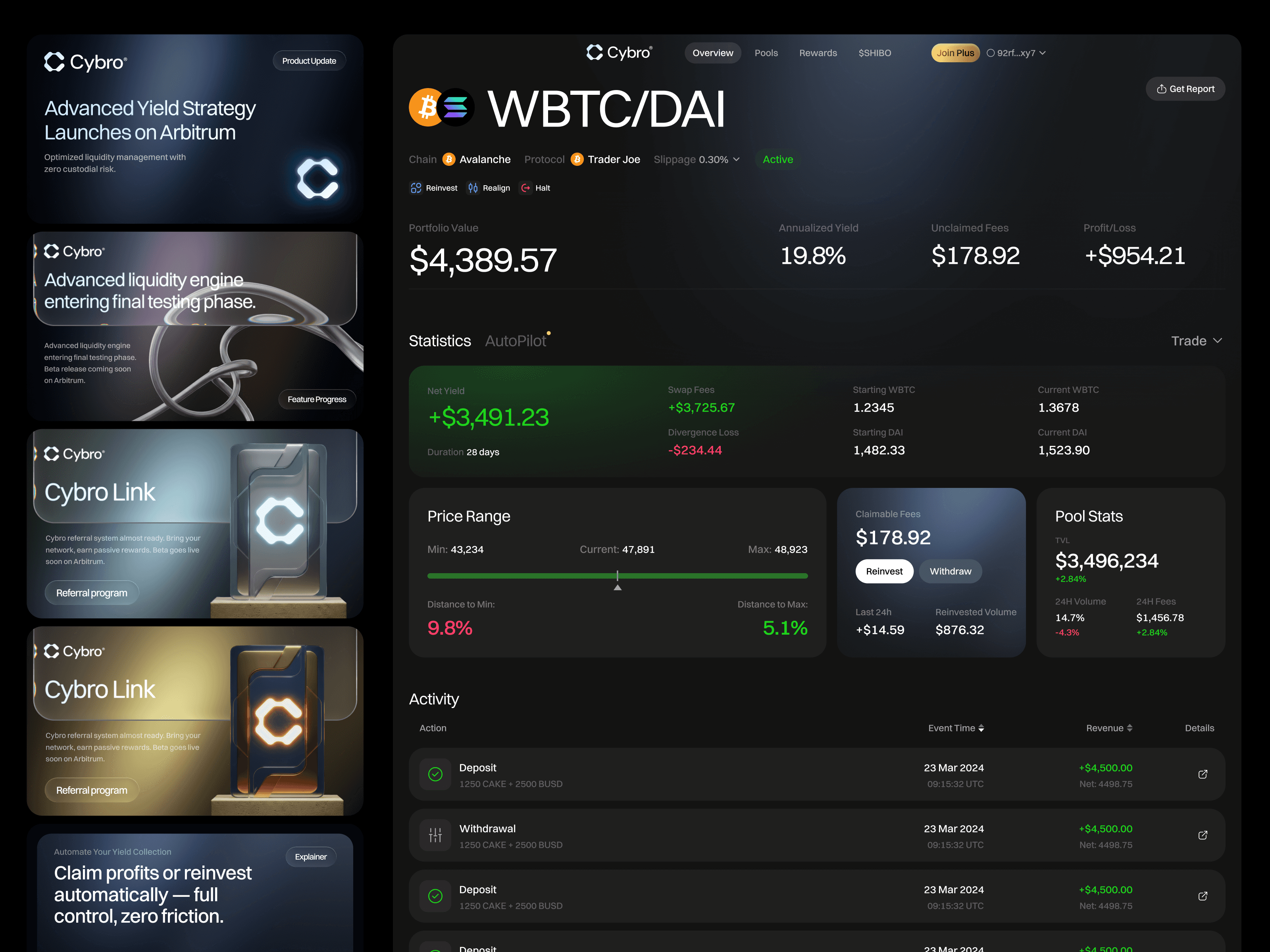The width and height of the screenshot is (1270, 952).
Task: Click the Get Report button
Action: click(x=1185, y=89)
